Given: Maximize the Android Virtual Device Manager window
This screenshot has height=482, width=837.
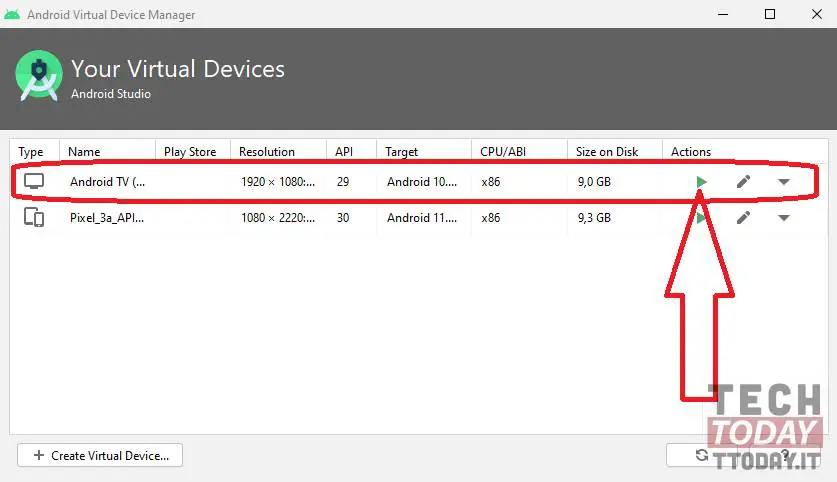Looking at the screenshot, I should pyautogui.click(x=770, y=14).
